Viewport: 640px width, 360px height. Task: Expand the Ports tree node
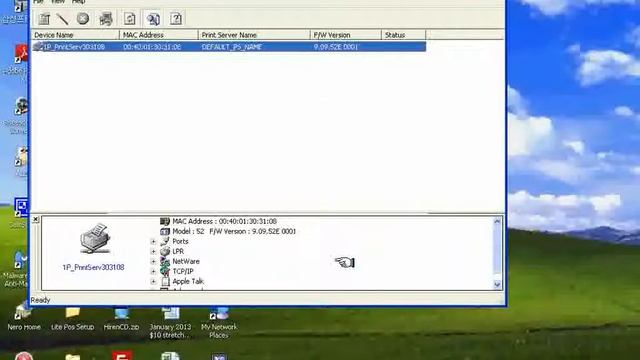click(153, 242)
